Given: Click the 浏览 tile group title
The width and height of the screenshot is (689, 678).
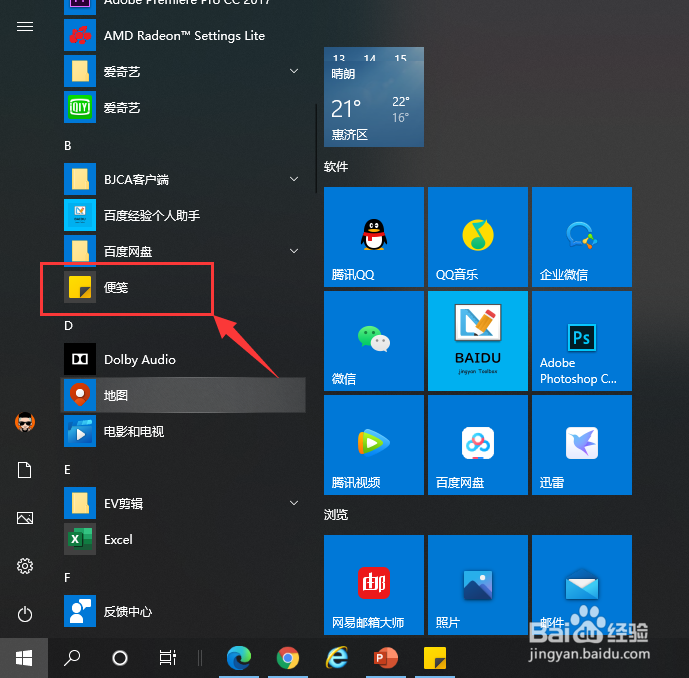Looking at the screenshot, I should pos(336,515).
